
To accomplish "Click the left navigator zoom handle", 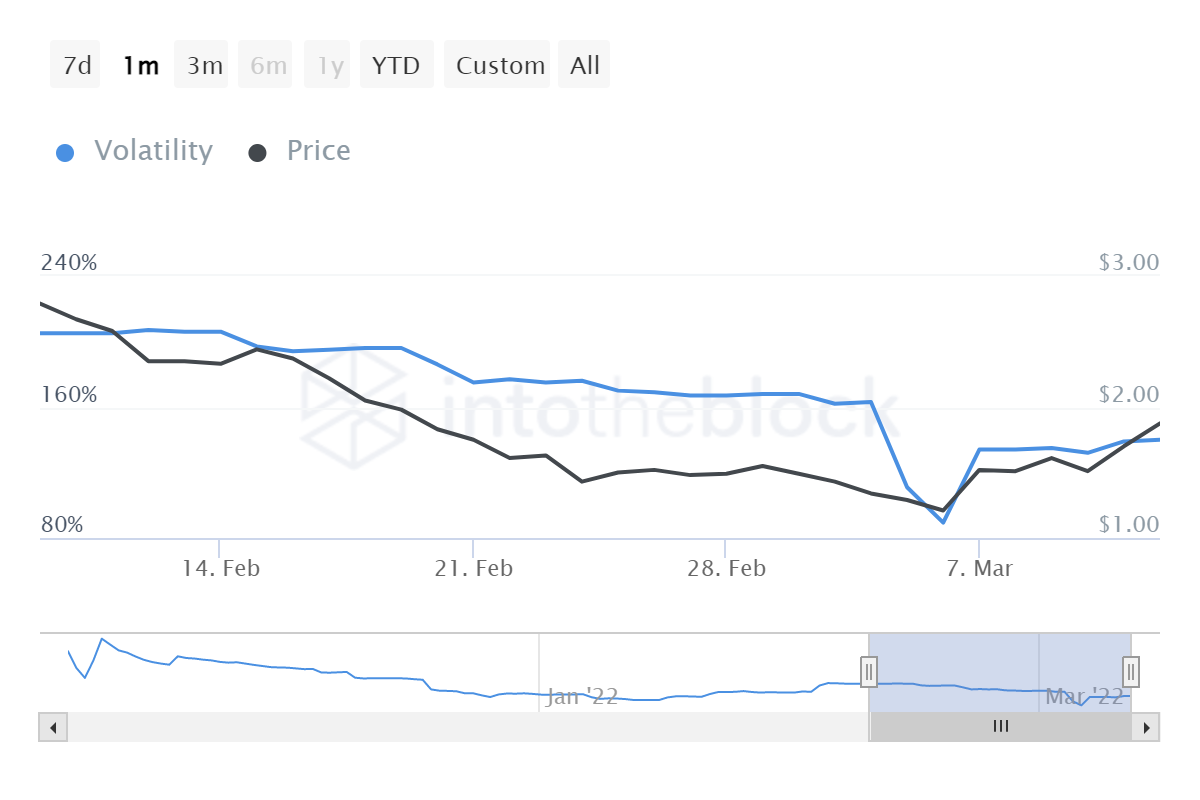I will [x=869, y=673].
